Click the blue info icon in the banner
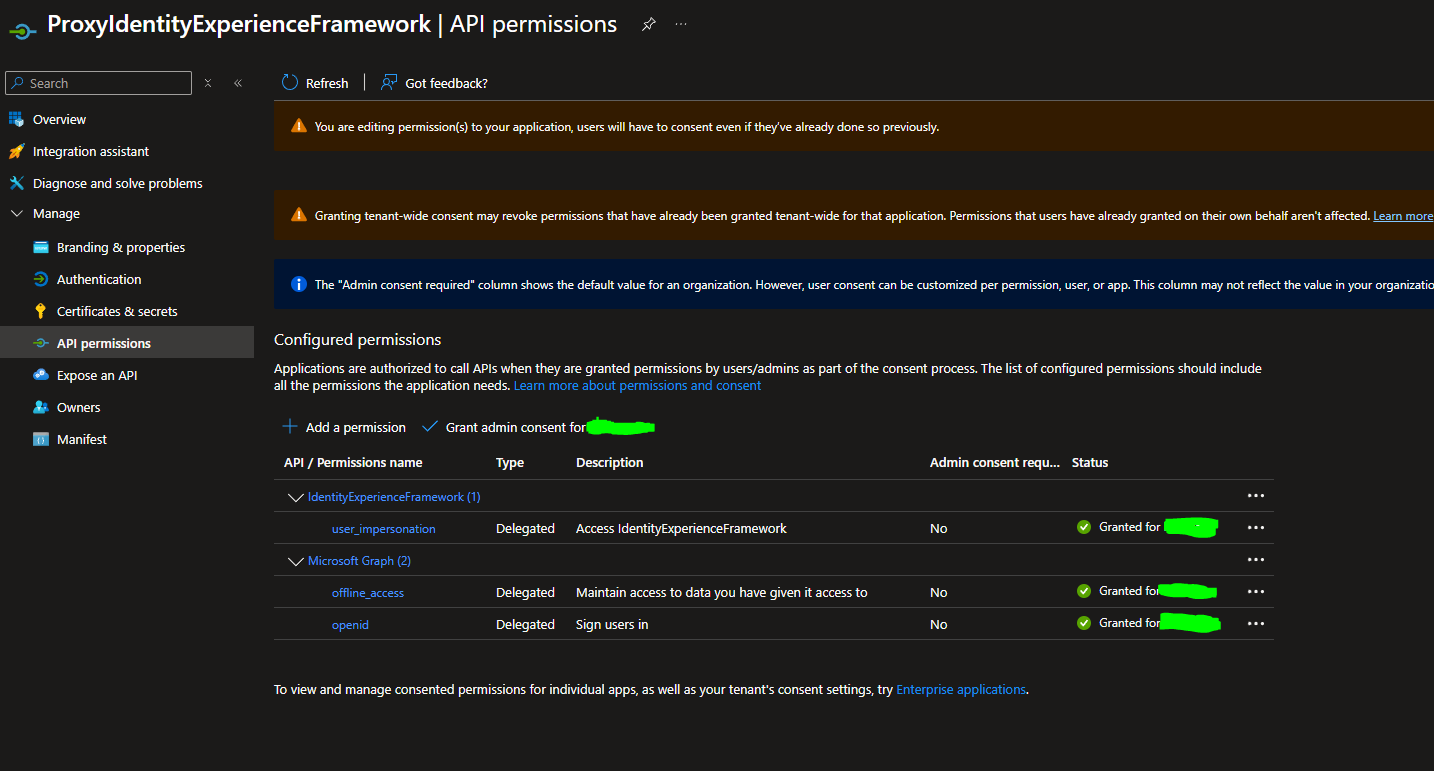This screenshot has width=1434, height=771. pyautogui.click(x=299, y=284)
